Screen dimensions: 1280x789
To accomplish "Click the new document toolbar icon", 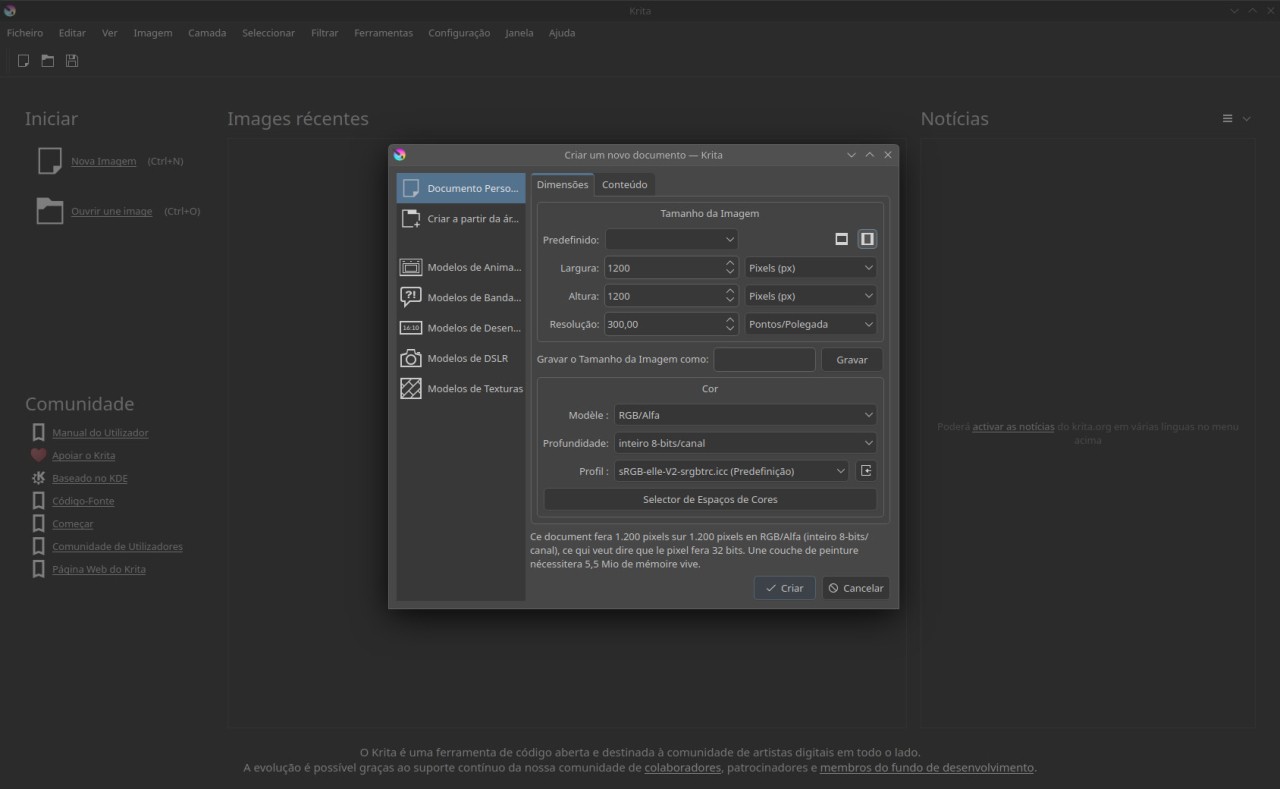I will [23, 61].
